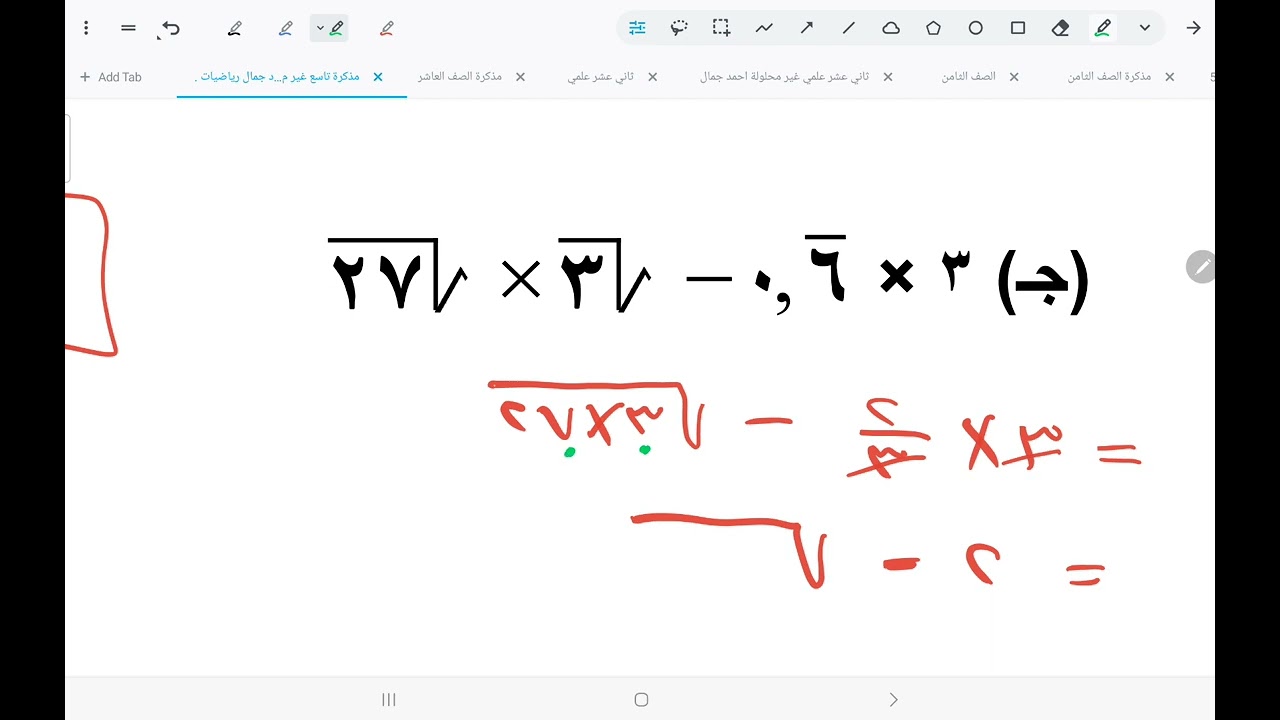
Task: Select the highlighted pen tool in toolbar
Action: point(1103,28)
